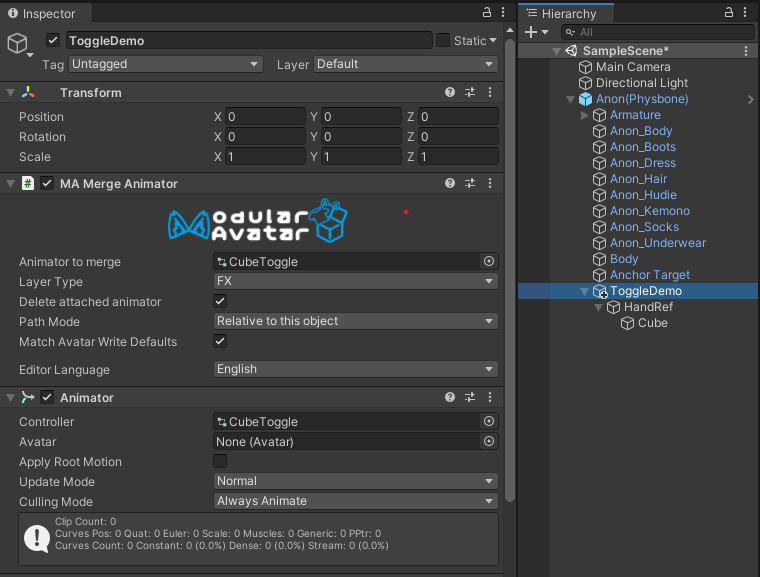The width and height of the screenshot is (760, 577).
Task: Lock the Hierarchy panel
Action: pos(728,13)
